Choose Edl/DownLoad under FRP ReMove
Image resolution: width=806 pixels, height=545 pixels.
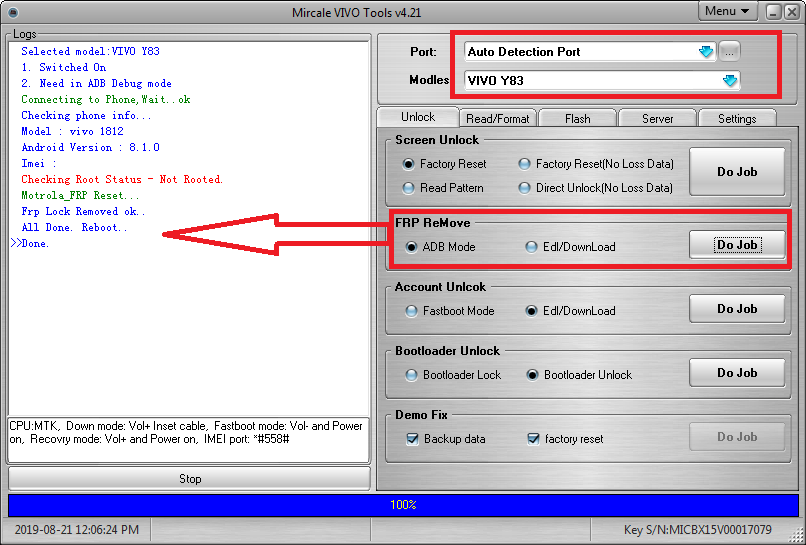pos(531,247)
